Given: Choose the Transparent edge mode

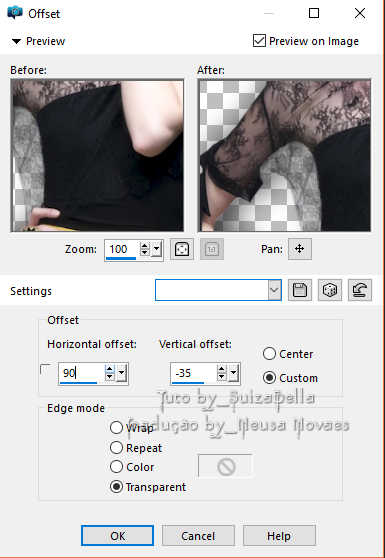Looking at the screenshot, I should click(x=116, y=486).
